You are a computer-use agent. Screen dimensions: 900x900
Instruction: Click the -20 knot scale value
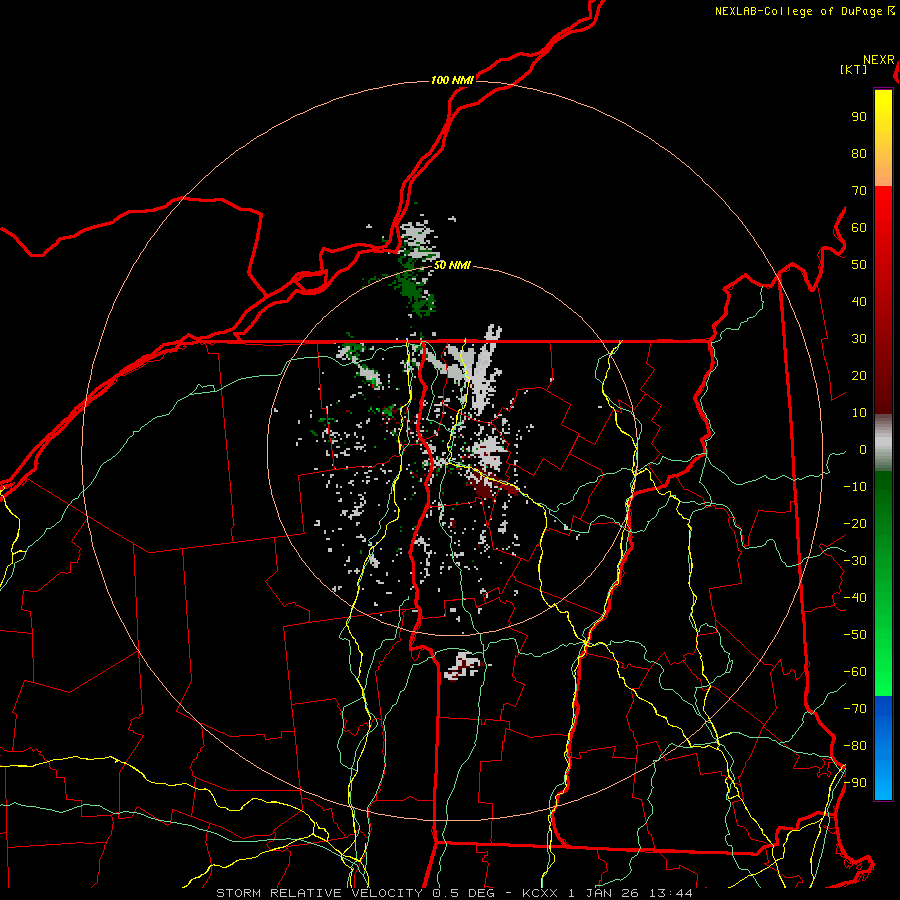coord(855,524)
